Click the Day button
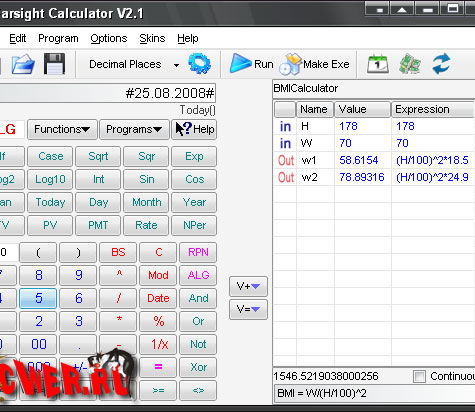Screen dimensions: 475x412 point(98,202)
